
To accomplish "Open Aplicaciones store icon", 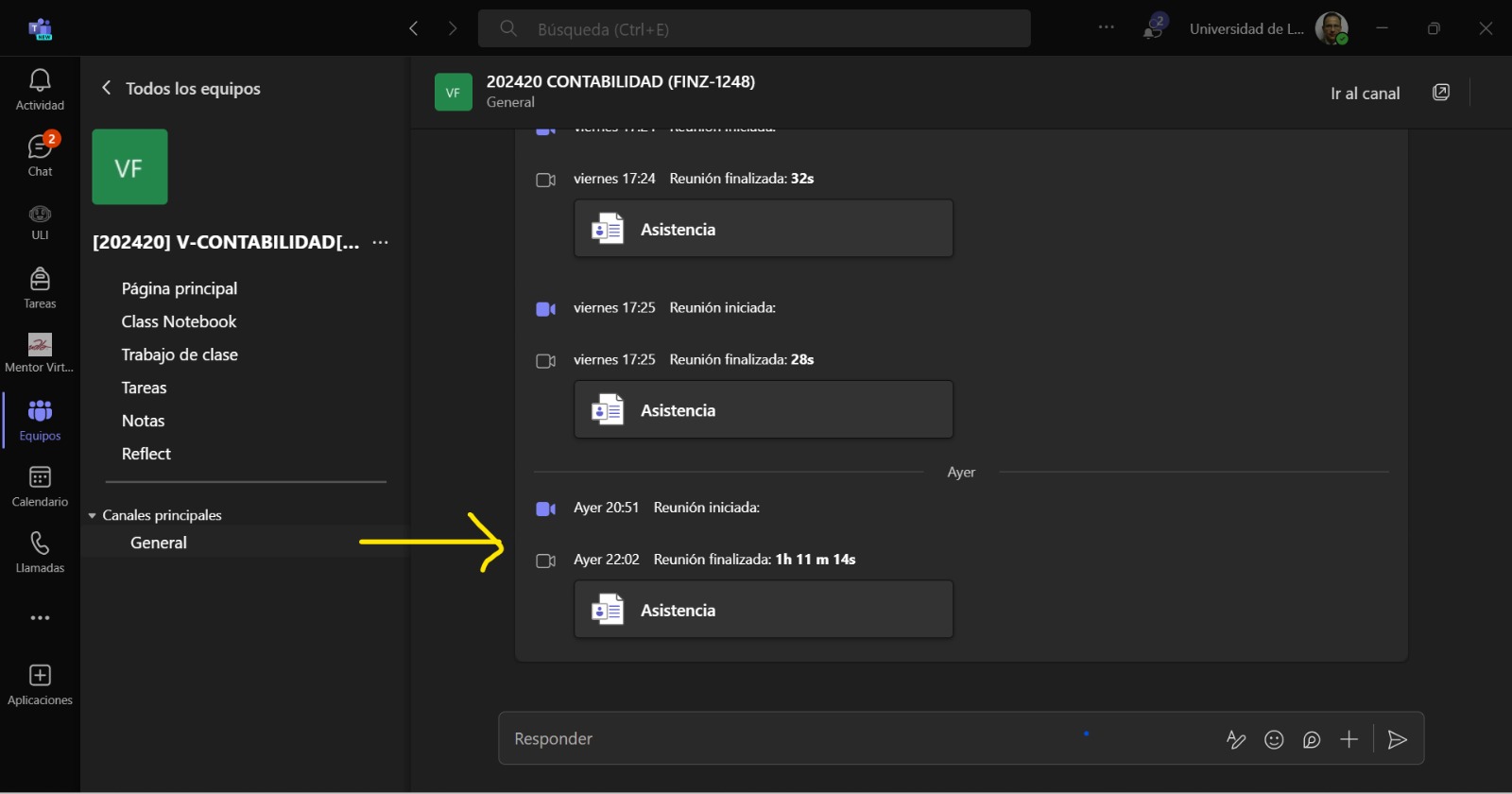I will click(40, 684).
